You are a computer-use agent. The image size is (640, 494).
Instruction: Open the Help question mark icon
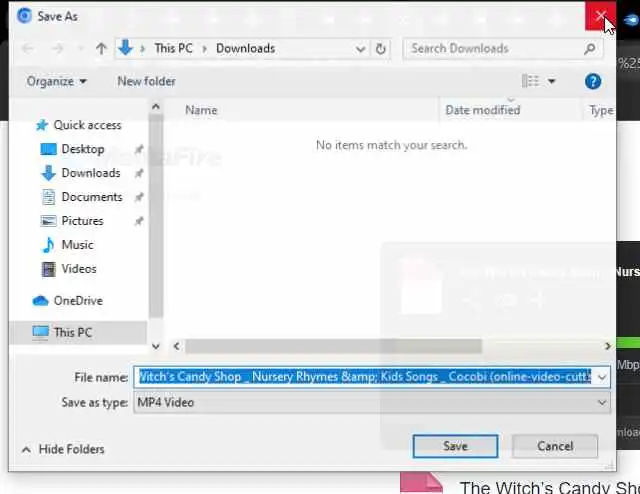(x=593, y=81)
